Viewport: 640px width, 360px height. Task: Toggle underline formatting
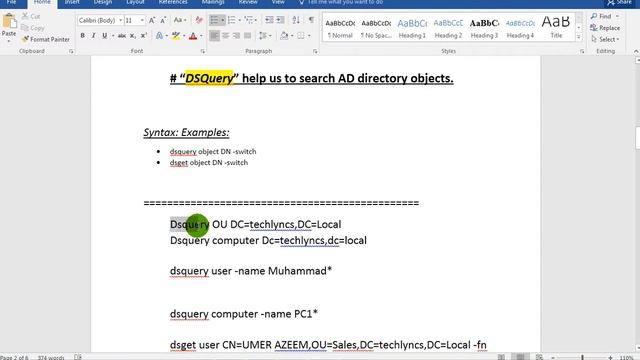coord(104,36)
